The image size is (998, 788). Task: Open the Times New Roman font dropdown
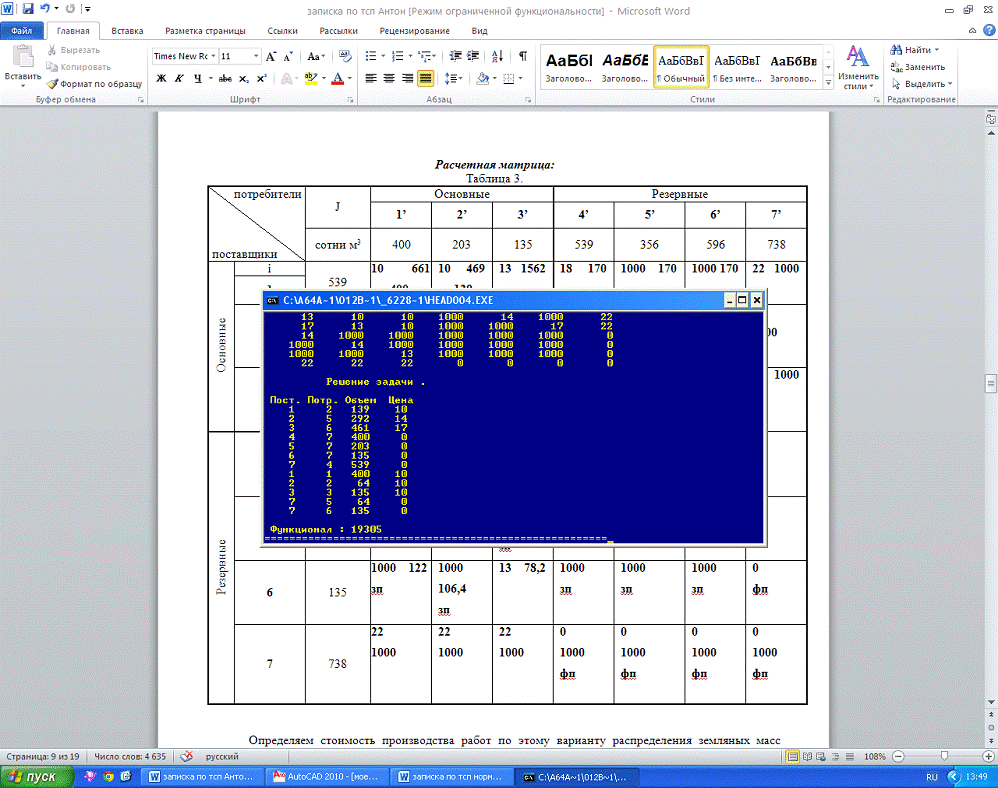[213, 57]
